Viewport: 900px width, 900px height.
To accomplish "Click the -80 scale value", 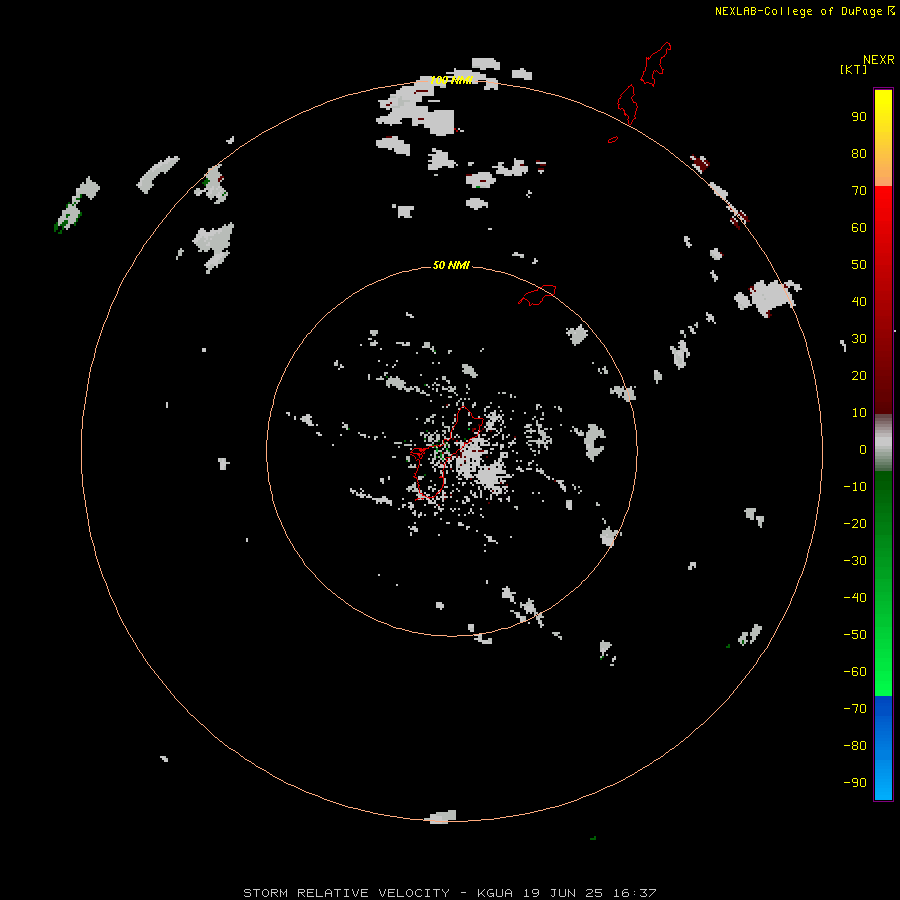I will (855, 746).
